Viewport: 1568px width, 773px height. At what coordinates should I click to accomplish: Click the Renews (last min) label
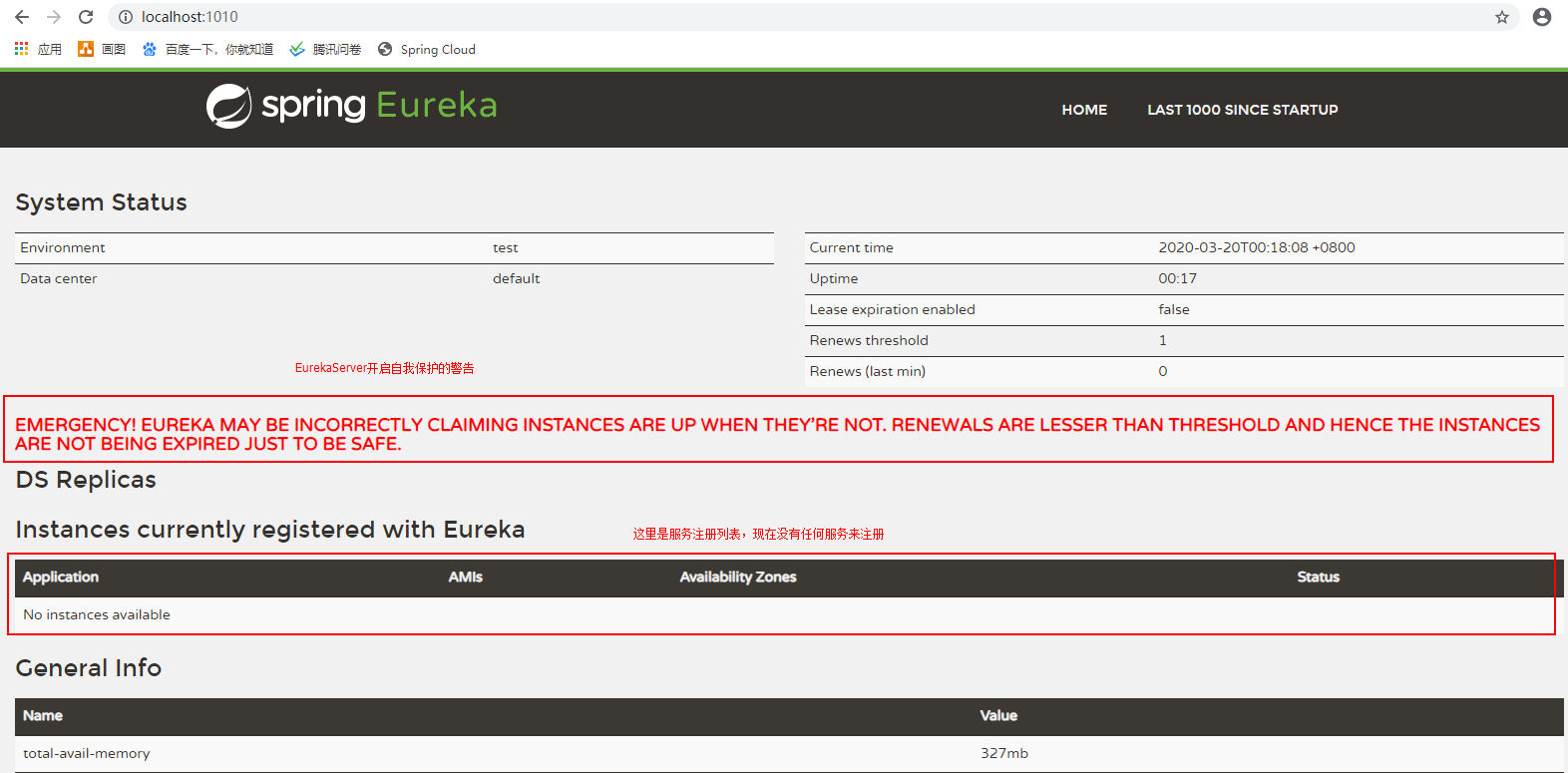click(868, 371)
